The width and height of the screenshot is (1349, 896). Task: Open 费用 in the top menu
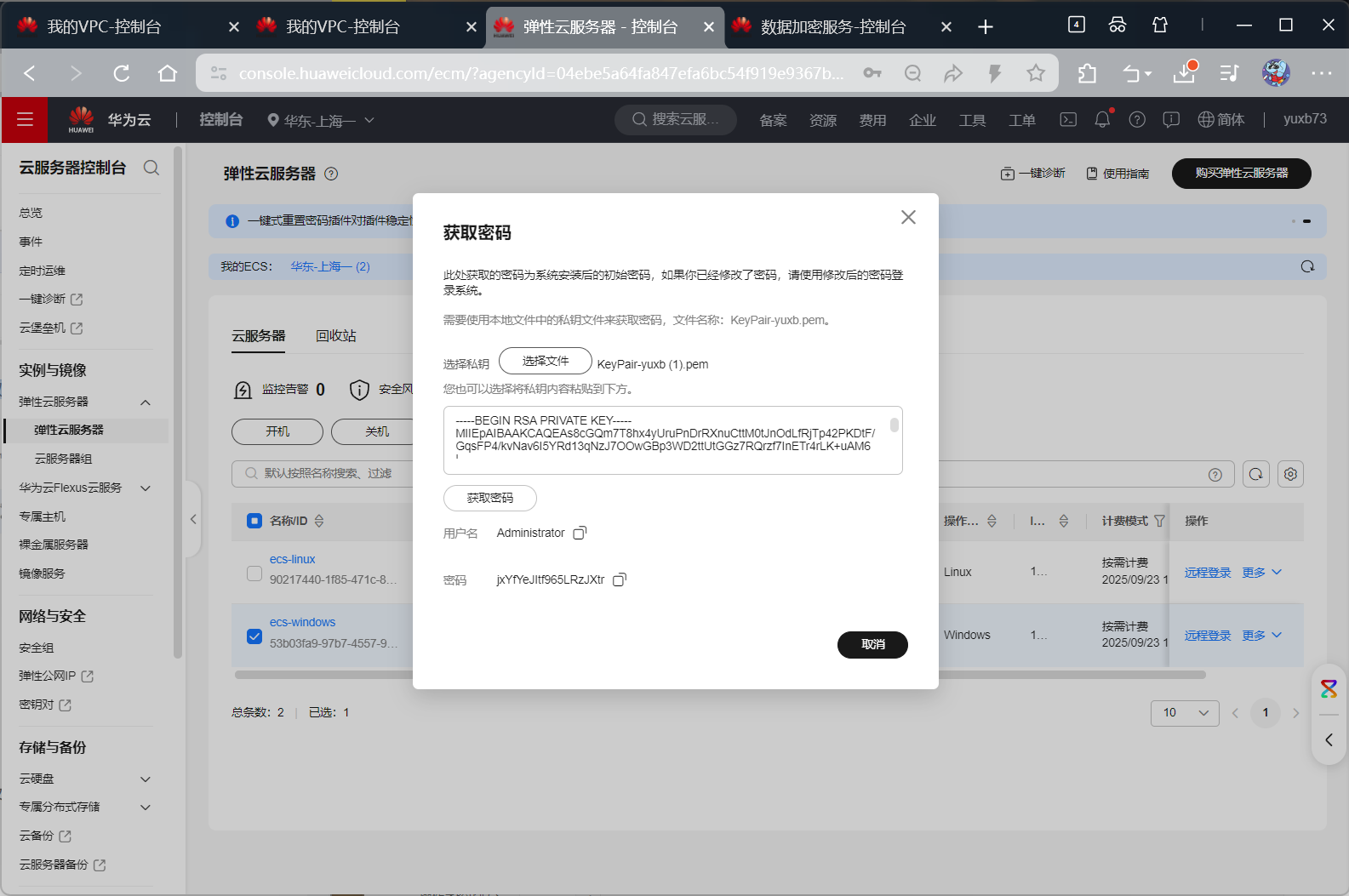[872, 121]
